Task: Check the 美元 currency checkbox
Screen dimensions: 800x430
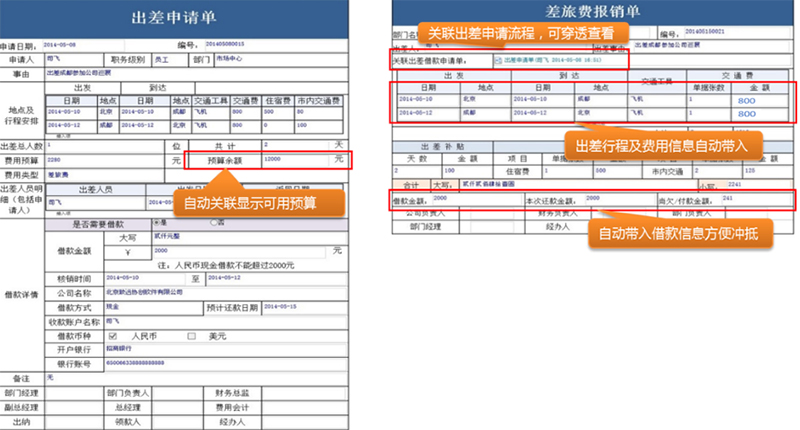Action: click(188, 336)
